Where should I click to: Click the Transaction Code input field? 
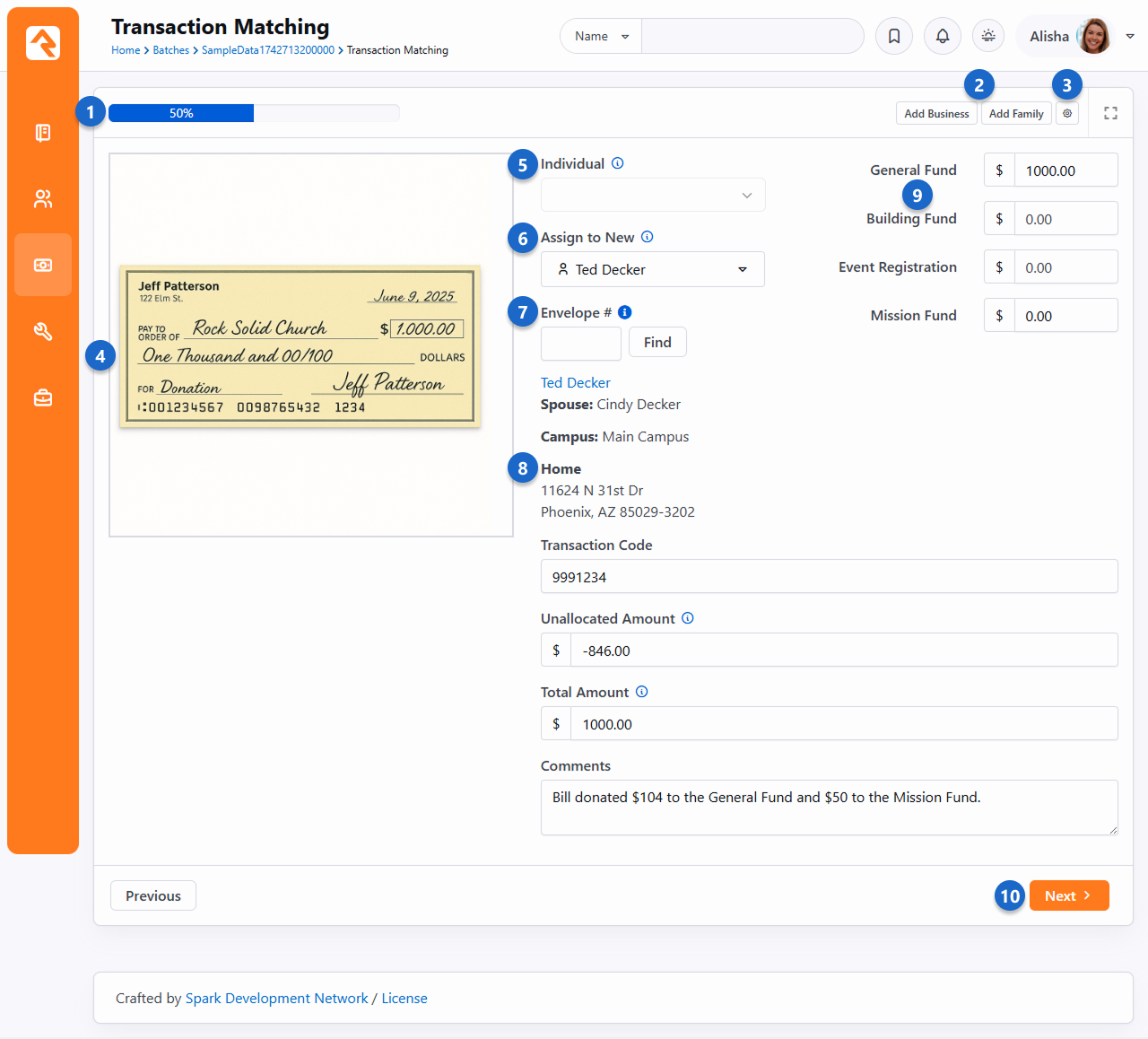coord(829,577)
